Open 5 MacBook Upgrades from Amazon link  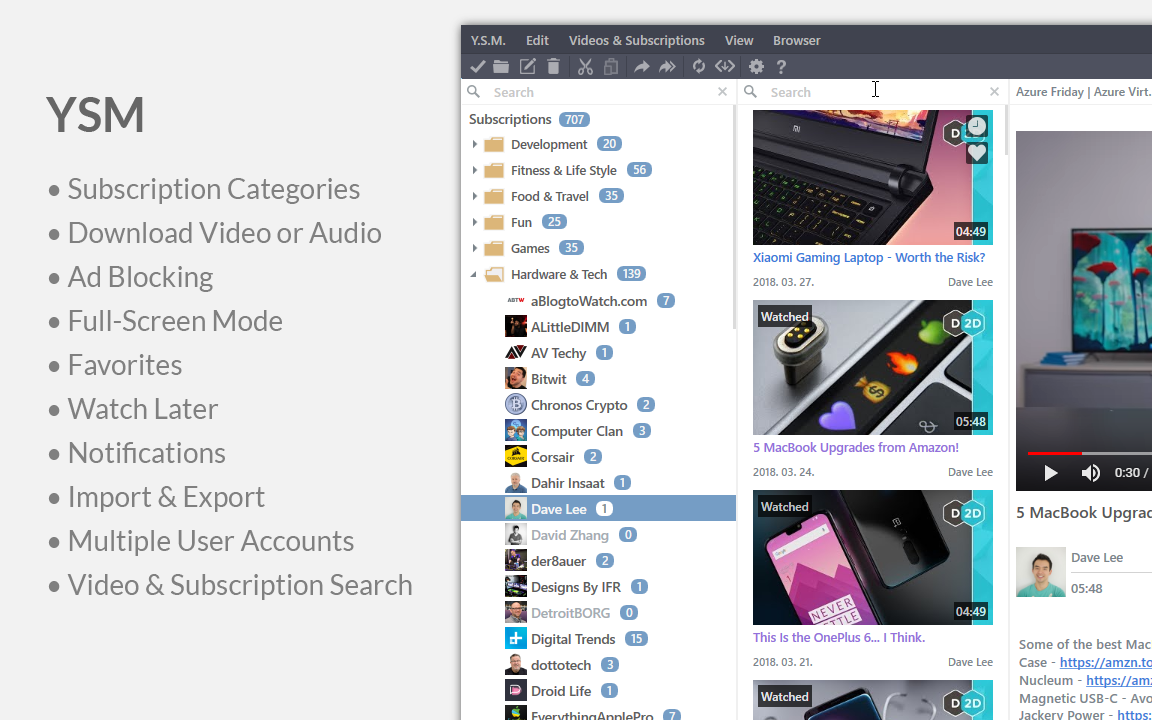[856, 447]
